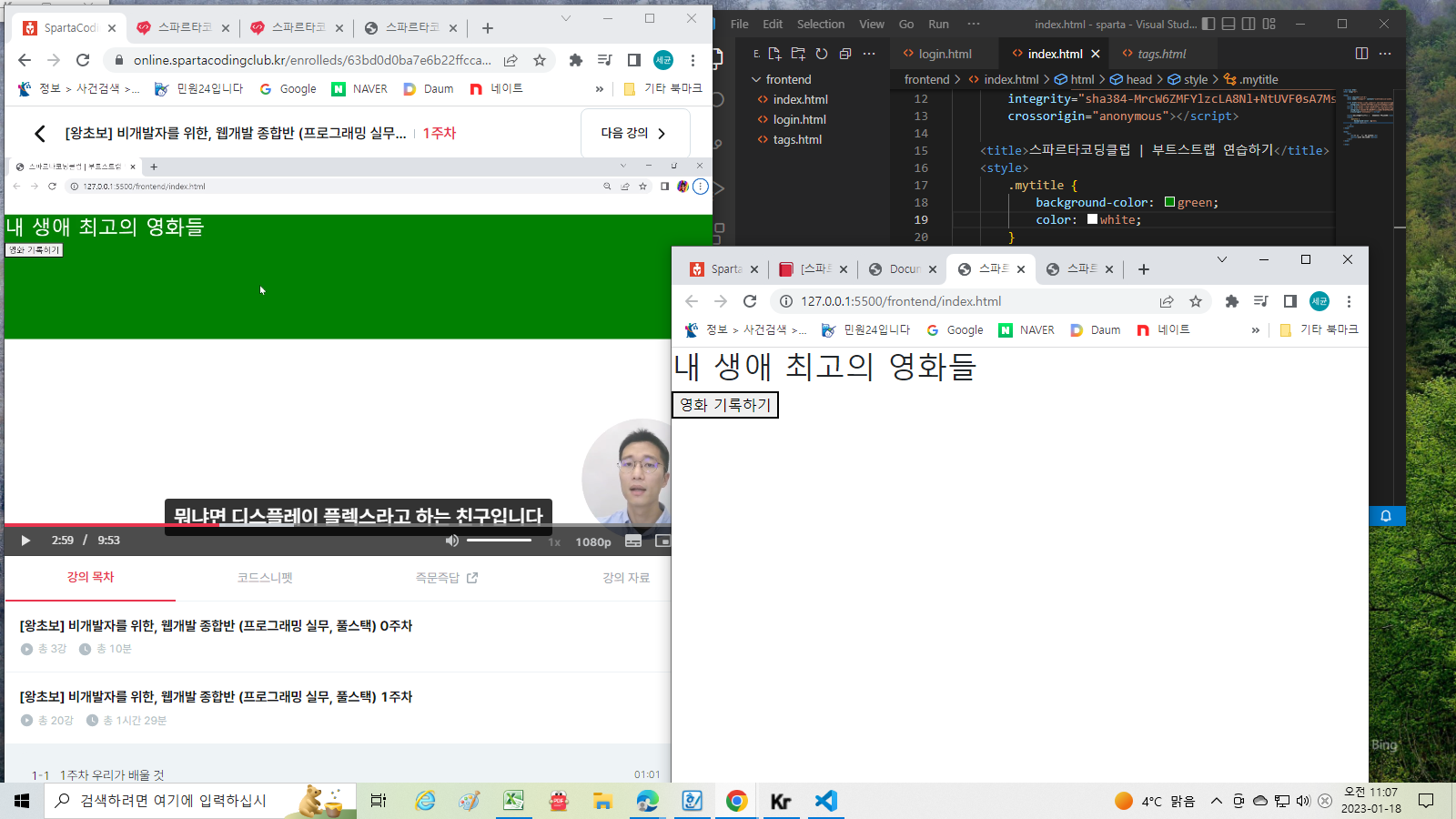Click Visual Studio Code in the taskbar
This screenshot has width=1456, height=819.
825,801
